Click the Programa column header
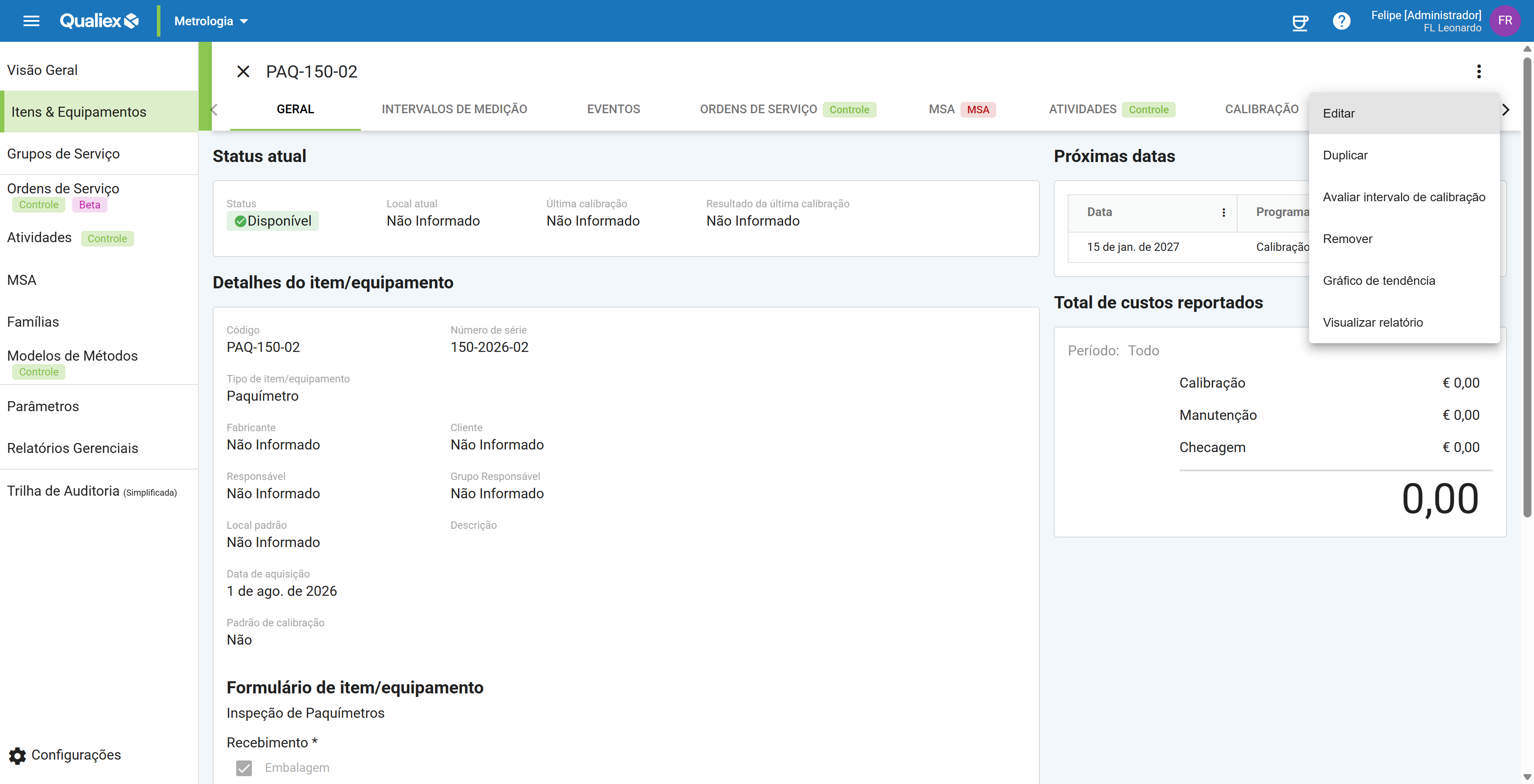The width and height of the screenshot is (1534, 784). (1282, 212)
